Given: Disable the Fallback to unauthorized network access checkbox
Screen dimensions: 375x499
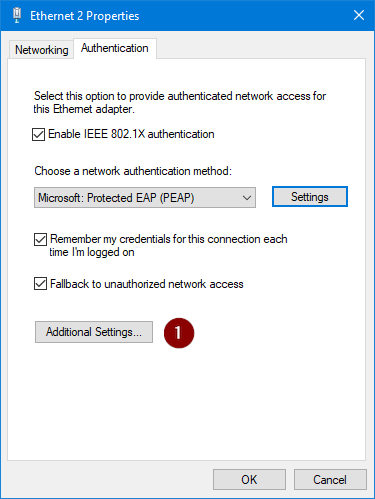Looking at the screenshot, I should 40,284.
